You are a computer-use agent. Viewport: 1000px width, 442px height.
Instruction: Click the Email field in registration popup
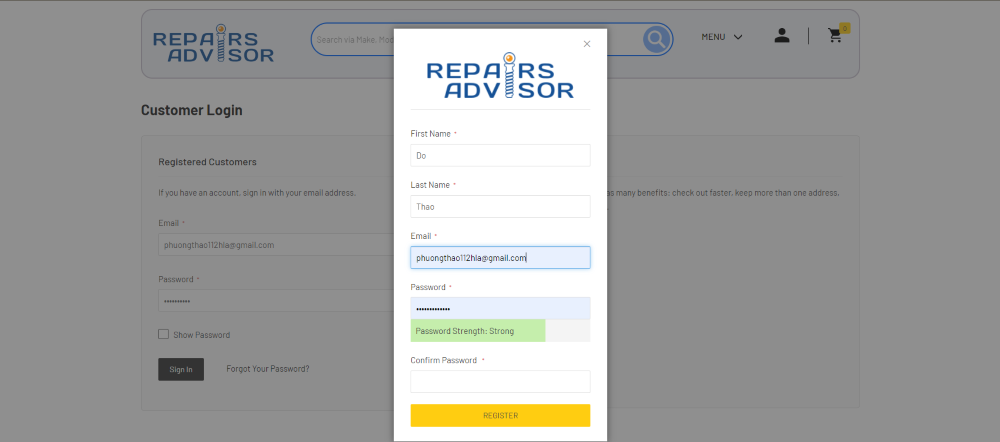[x=500, y=258]
